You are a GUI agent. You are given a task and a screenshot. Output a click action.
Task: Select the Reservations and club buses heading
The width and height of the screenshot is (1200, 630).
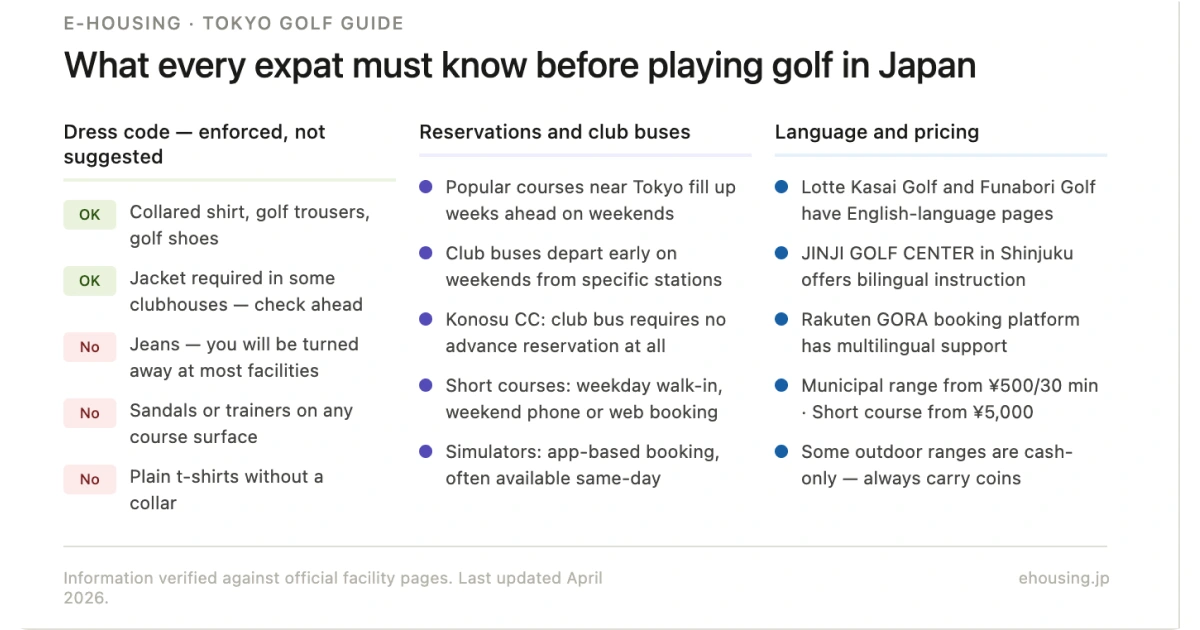tap(555, 132)
